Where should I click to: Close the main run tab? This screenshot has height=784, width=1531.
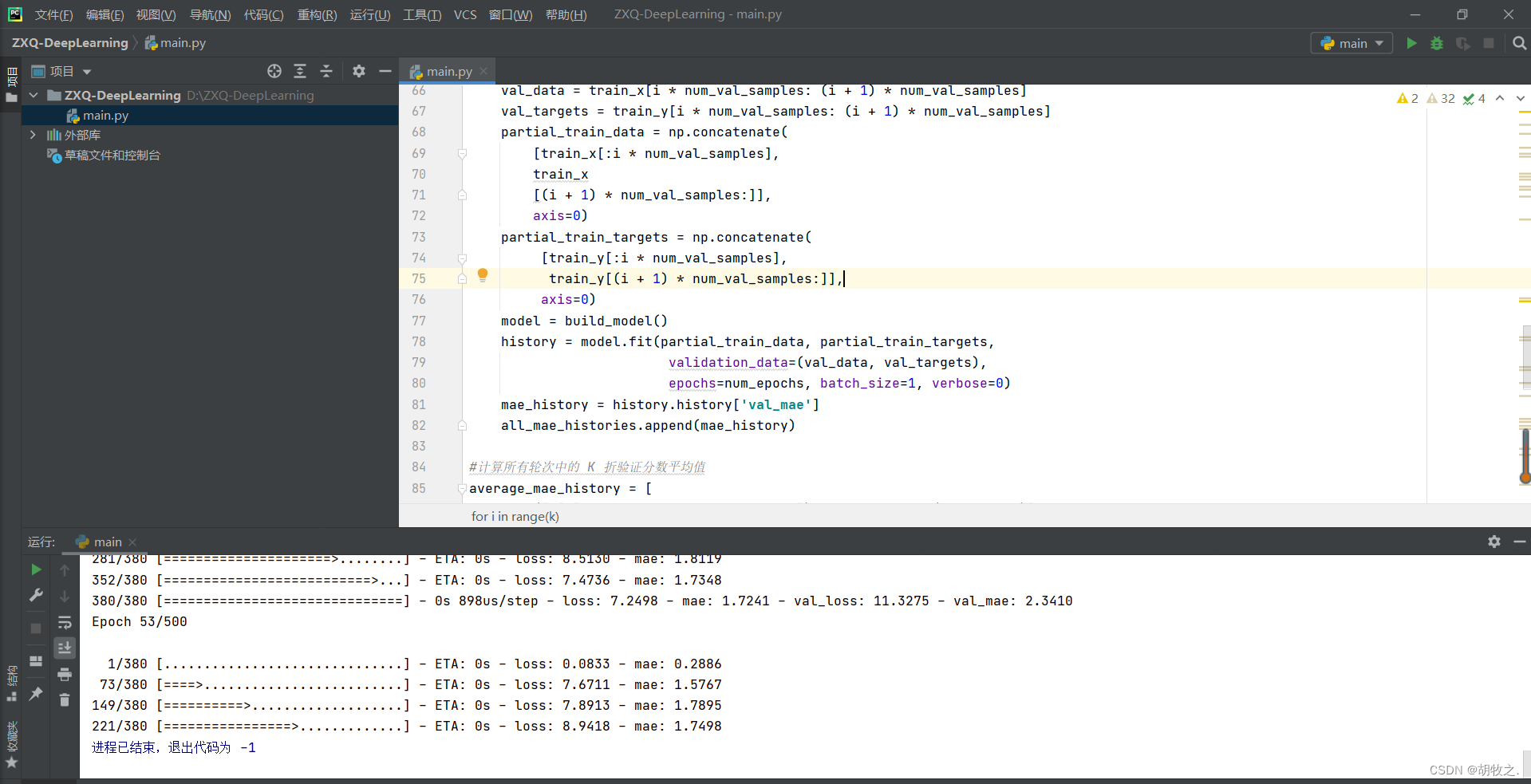coord(132,542)
